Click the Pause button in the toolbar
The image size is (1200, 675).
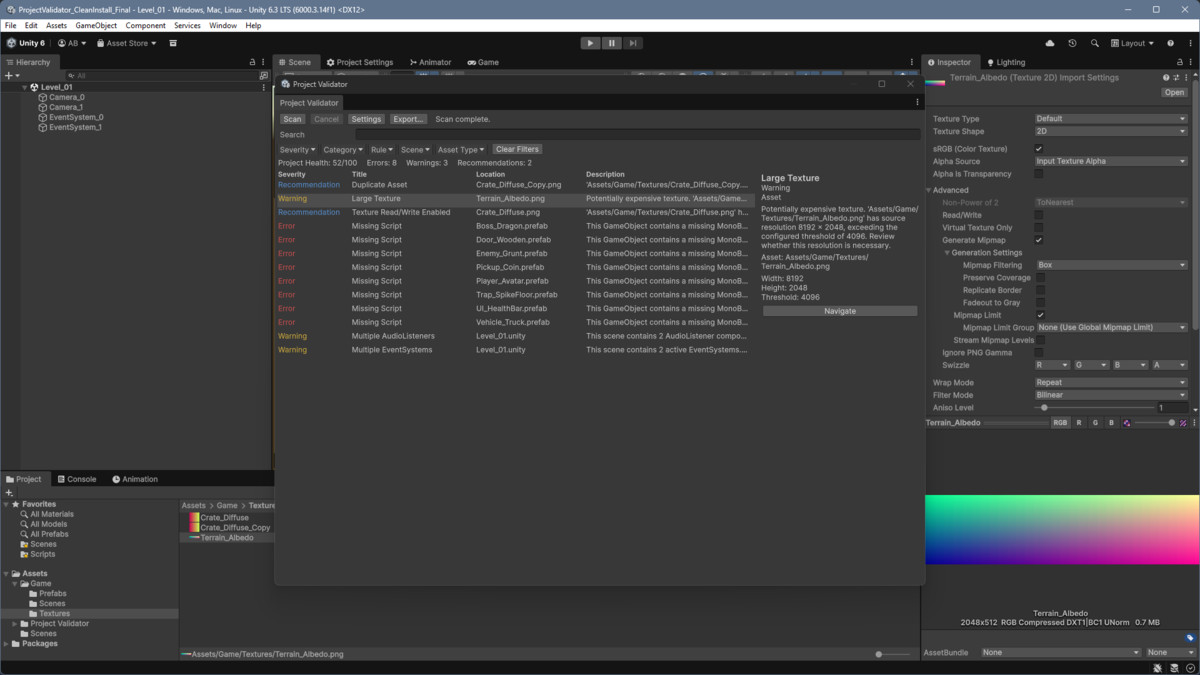click(612, 43)
